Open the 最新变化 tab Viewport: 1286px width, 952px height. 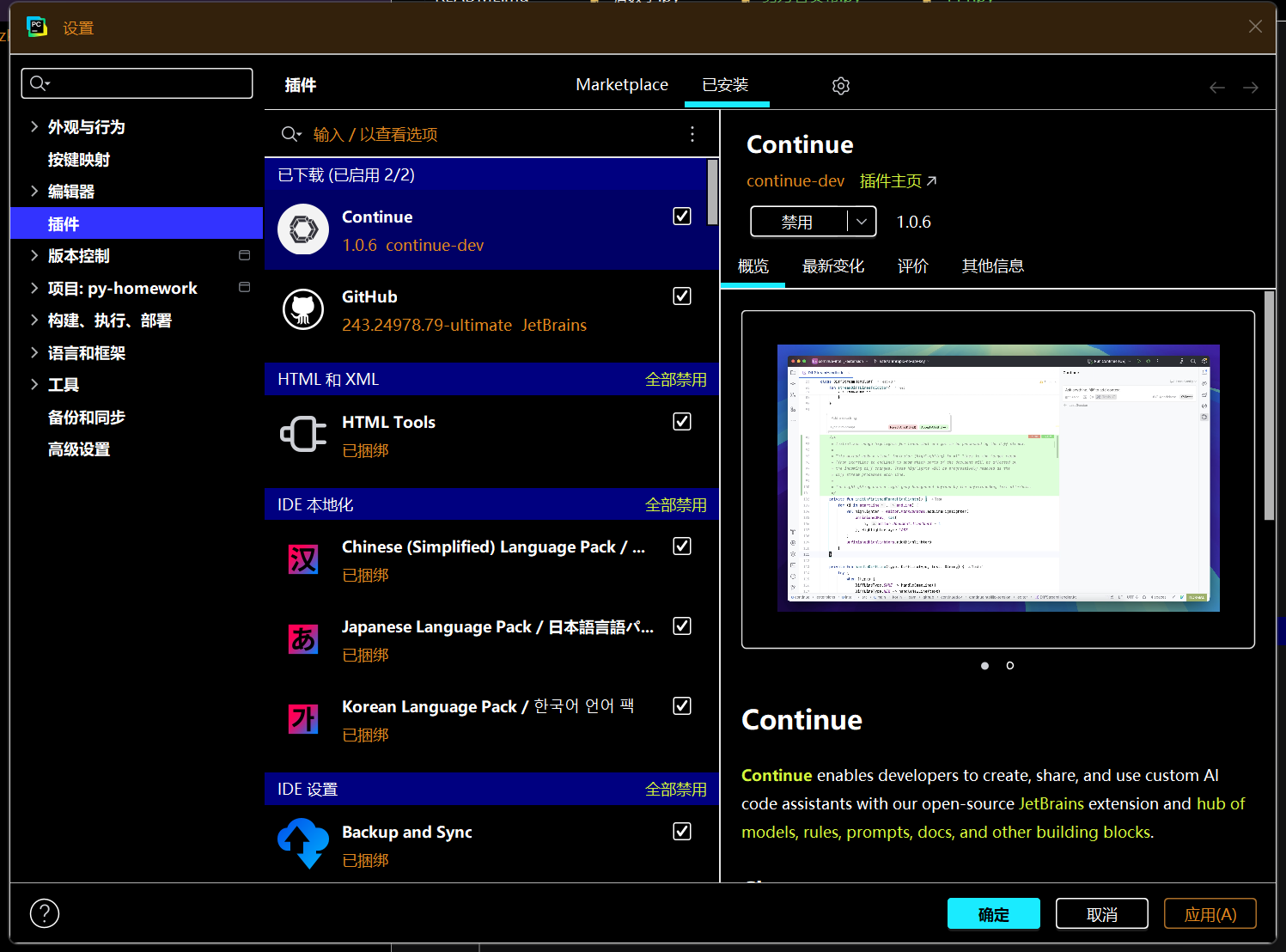(833, 266)
